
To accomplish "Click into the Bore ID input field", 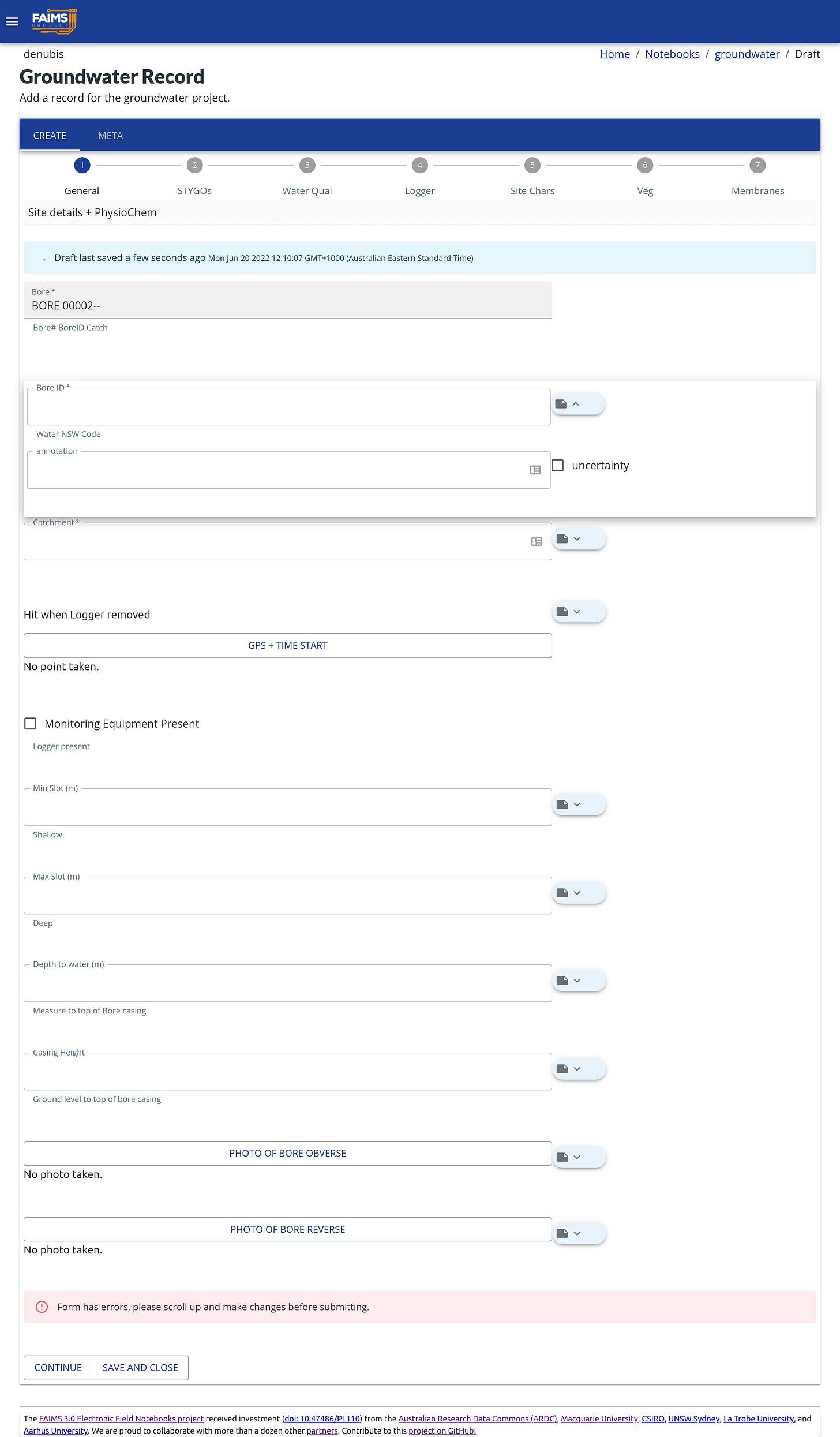I will pos(288,407).
